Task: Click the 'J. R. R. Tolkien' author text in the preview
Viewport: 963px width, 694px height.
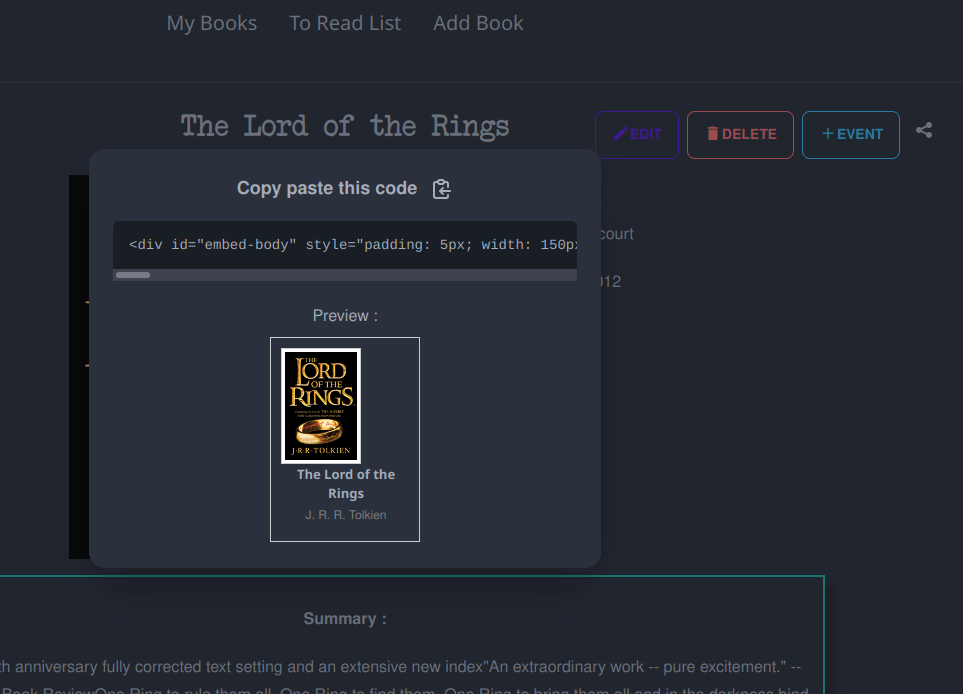Action: coord(346,515)
